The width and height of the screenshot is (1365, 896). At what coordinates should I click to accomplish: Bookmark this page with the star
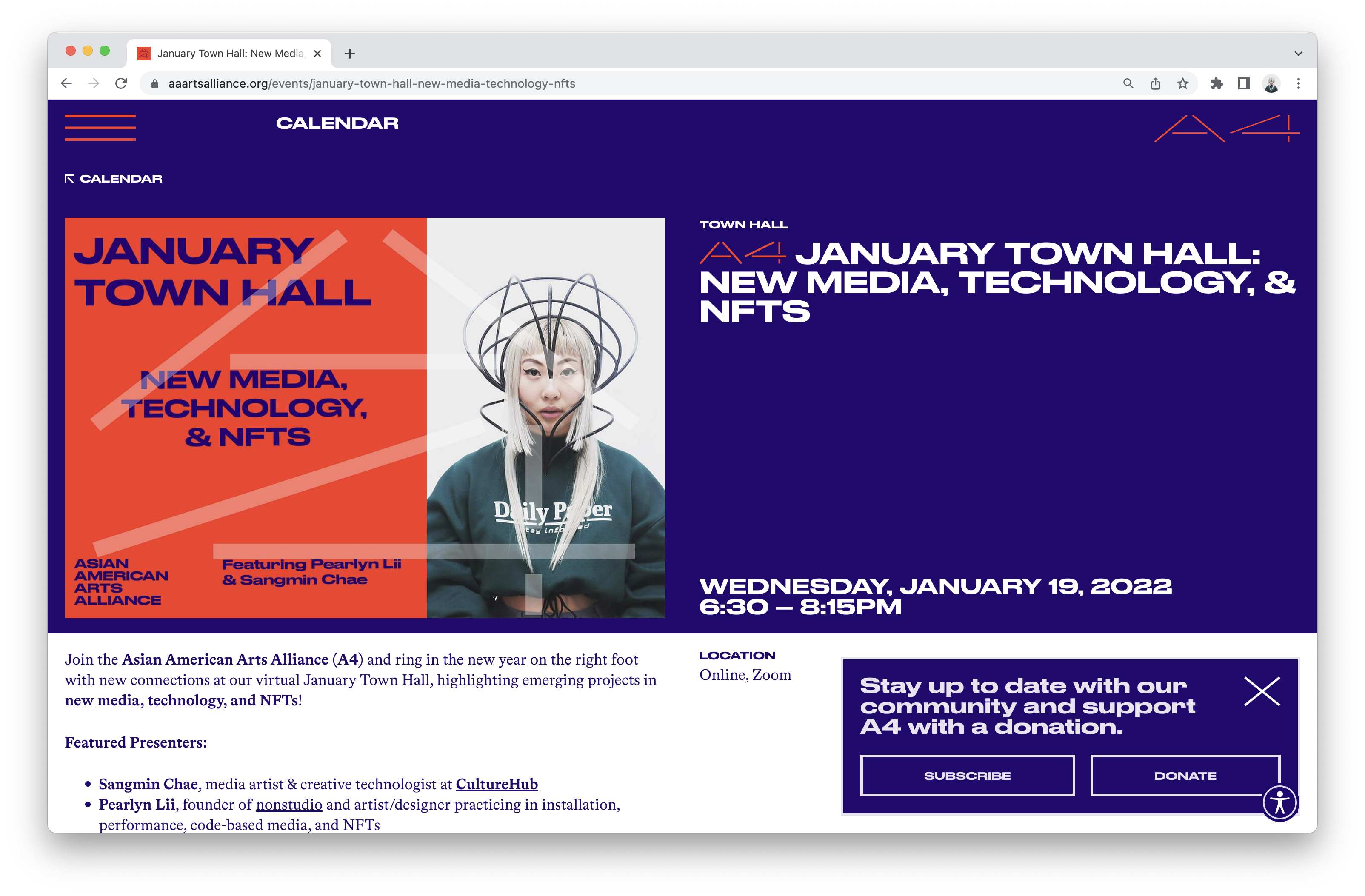pyautogui.click(x=1182, y=84)
